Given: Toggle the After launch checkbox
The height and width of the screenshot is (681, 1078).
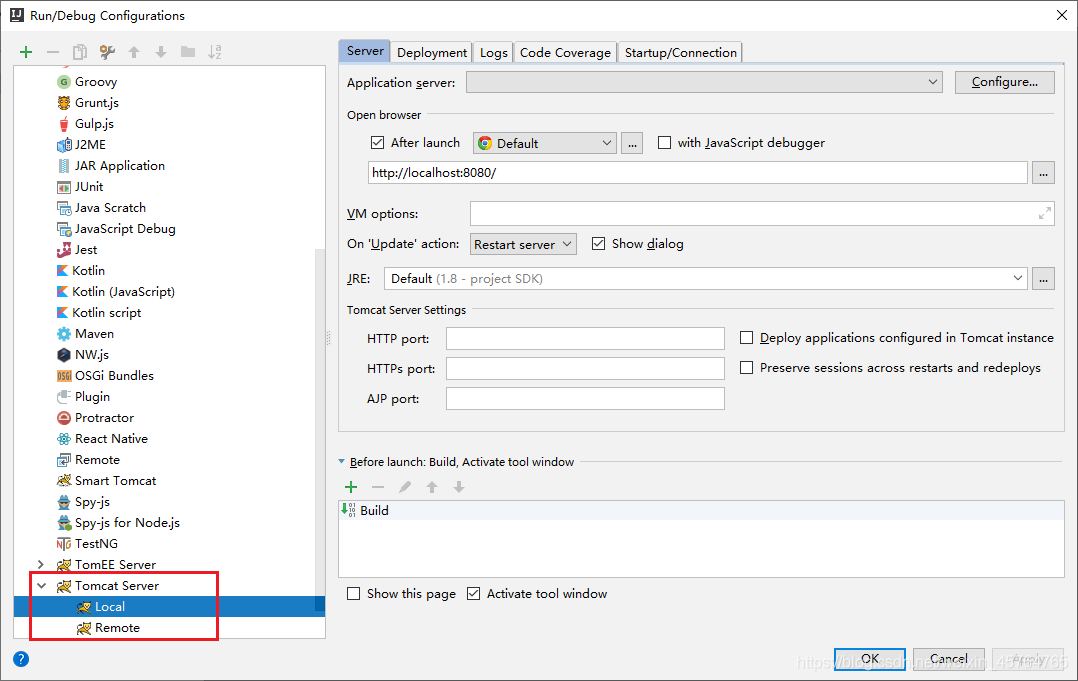Looking at the screenshot, I should pyautogui.click(x=377, y=142).
